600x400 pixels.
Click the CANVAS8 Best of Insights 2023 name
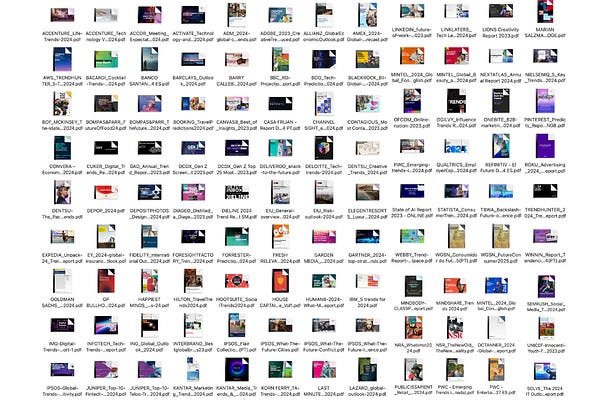point(237,125)
